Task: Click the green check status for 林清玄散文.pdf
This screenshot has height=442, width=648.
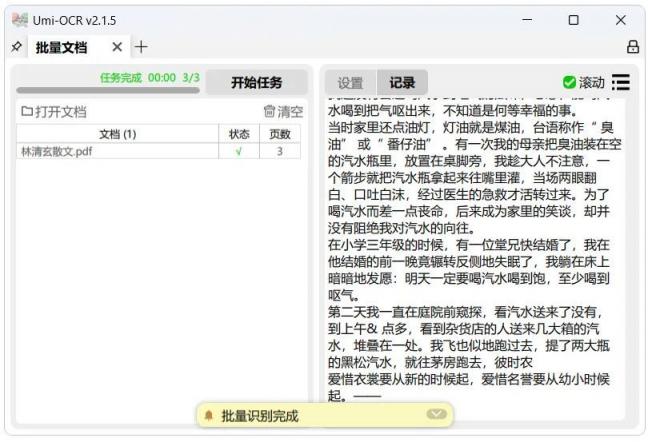Action: pos(238,151)
